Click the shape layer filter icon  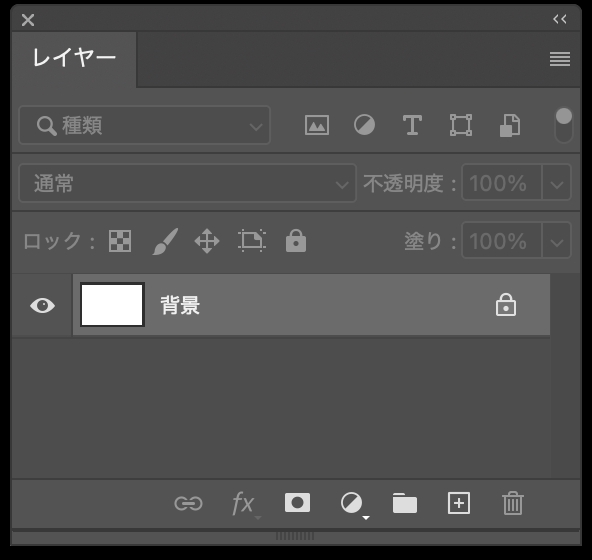[461, 125]
